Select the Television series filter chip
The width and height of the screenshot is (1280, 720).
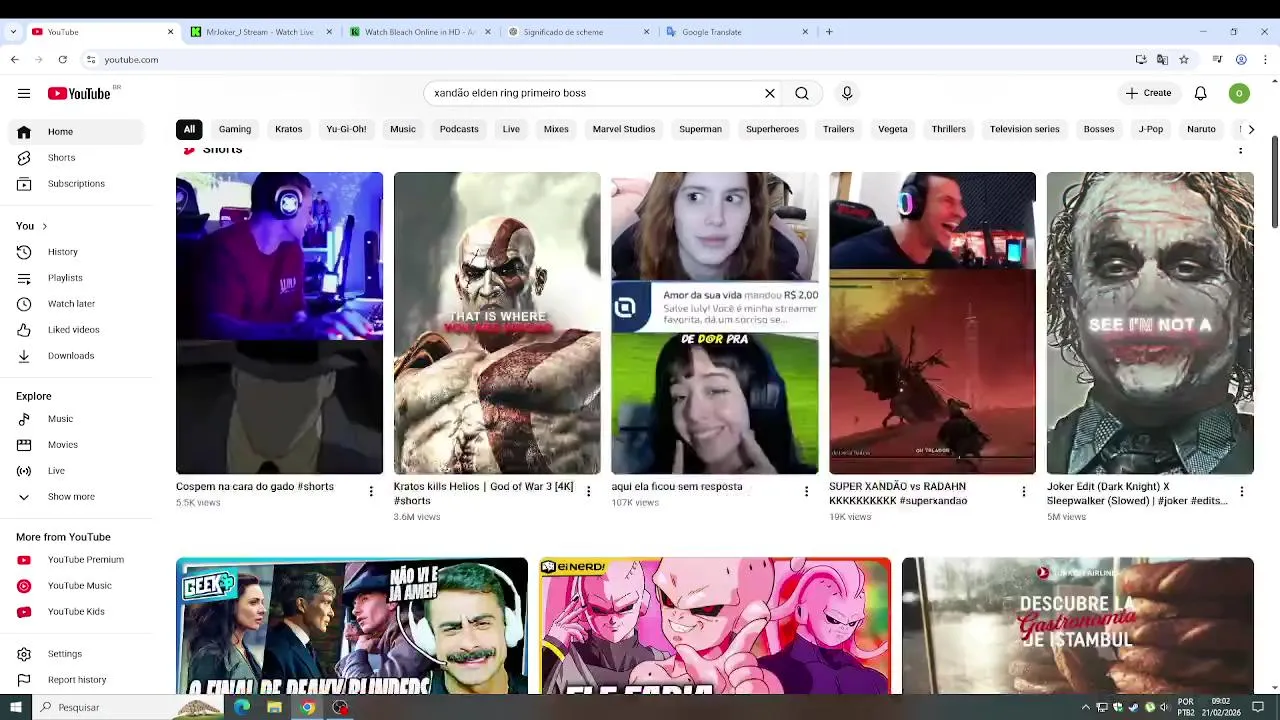[x=1024, y=129]
